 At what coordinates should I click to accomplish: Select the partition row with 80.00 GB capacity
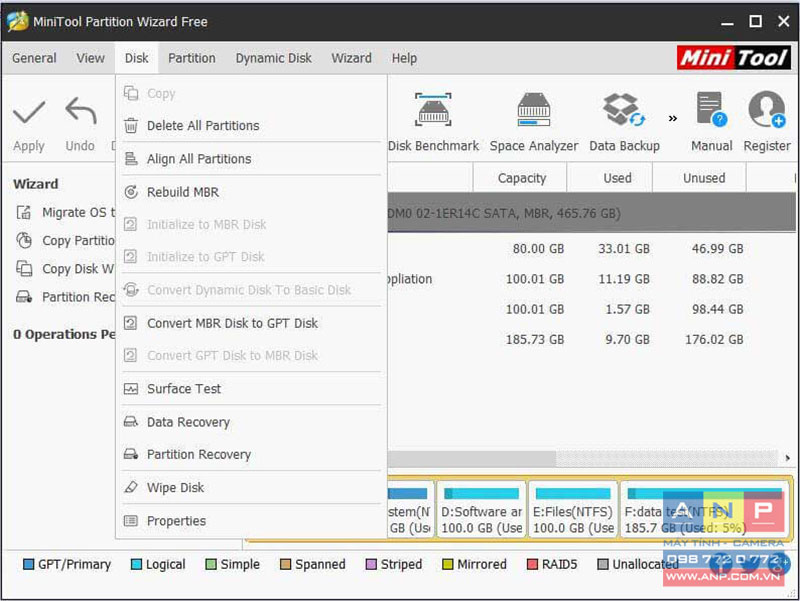tap(592, 248)
